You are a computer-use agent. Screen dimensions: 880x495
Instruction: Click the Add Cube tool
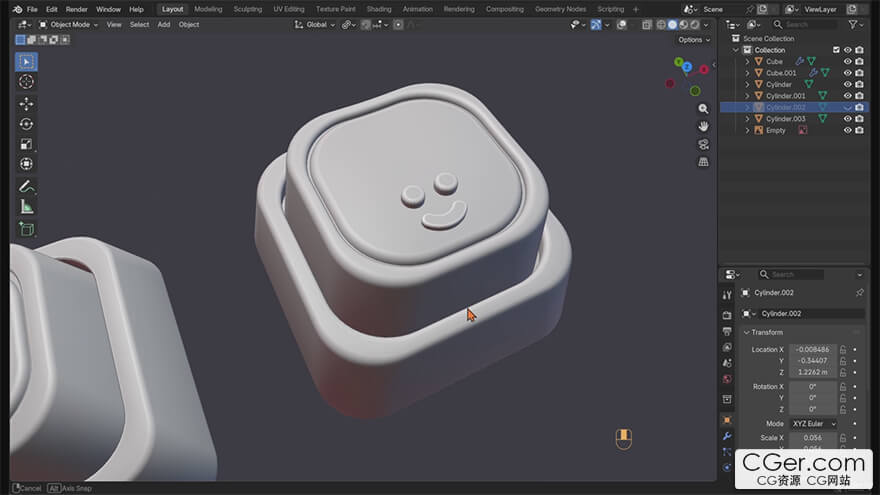[x=27, y=229]
